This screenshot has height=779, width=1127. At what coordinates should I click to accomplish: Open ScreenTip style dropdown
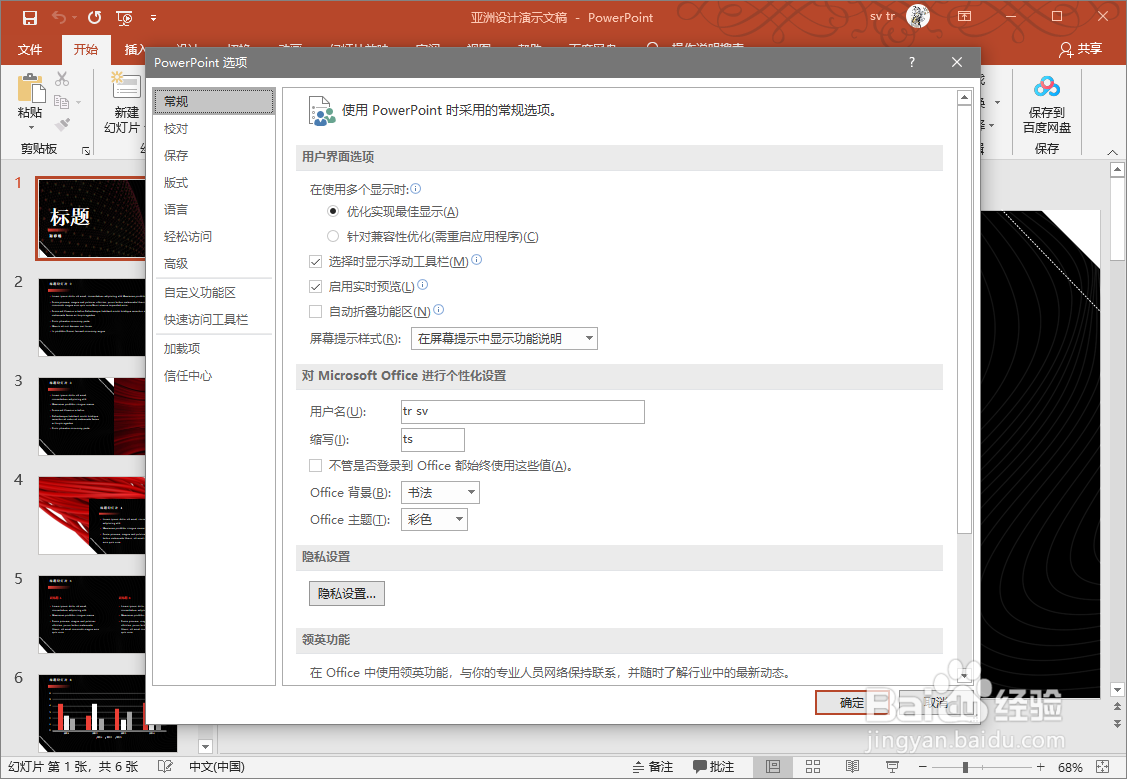click(504, 338)
